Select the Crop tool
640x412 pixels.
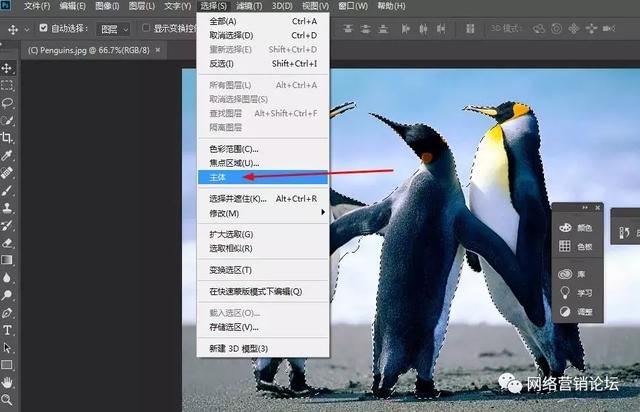pyautogui.click(x=7, y=138)
